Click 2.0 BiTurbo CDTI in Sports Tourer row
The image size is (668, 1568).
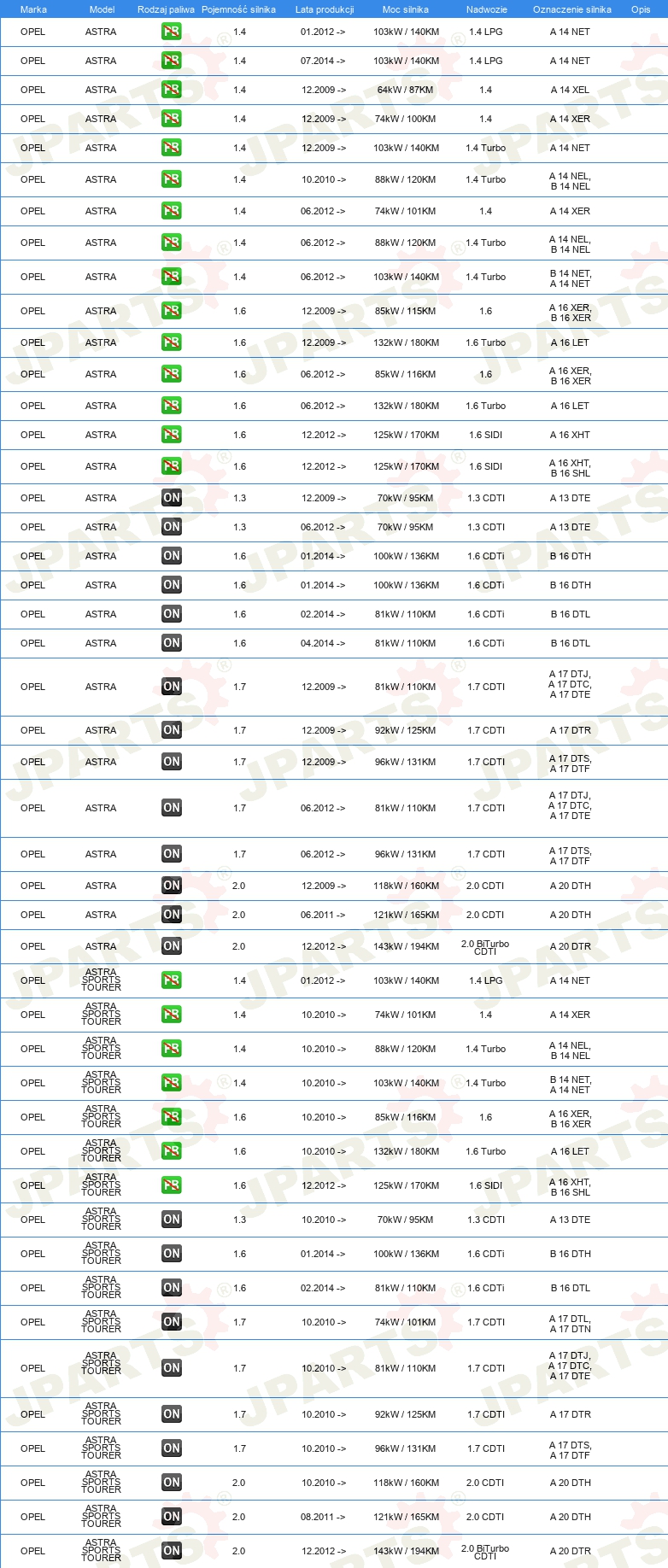point(485,1552)
